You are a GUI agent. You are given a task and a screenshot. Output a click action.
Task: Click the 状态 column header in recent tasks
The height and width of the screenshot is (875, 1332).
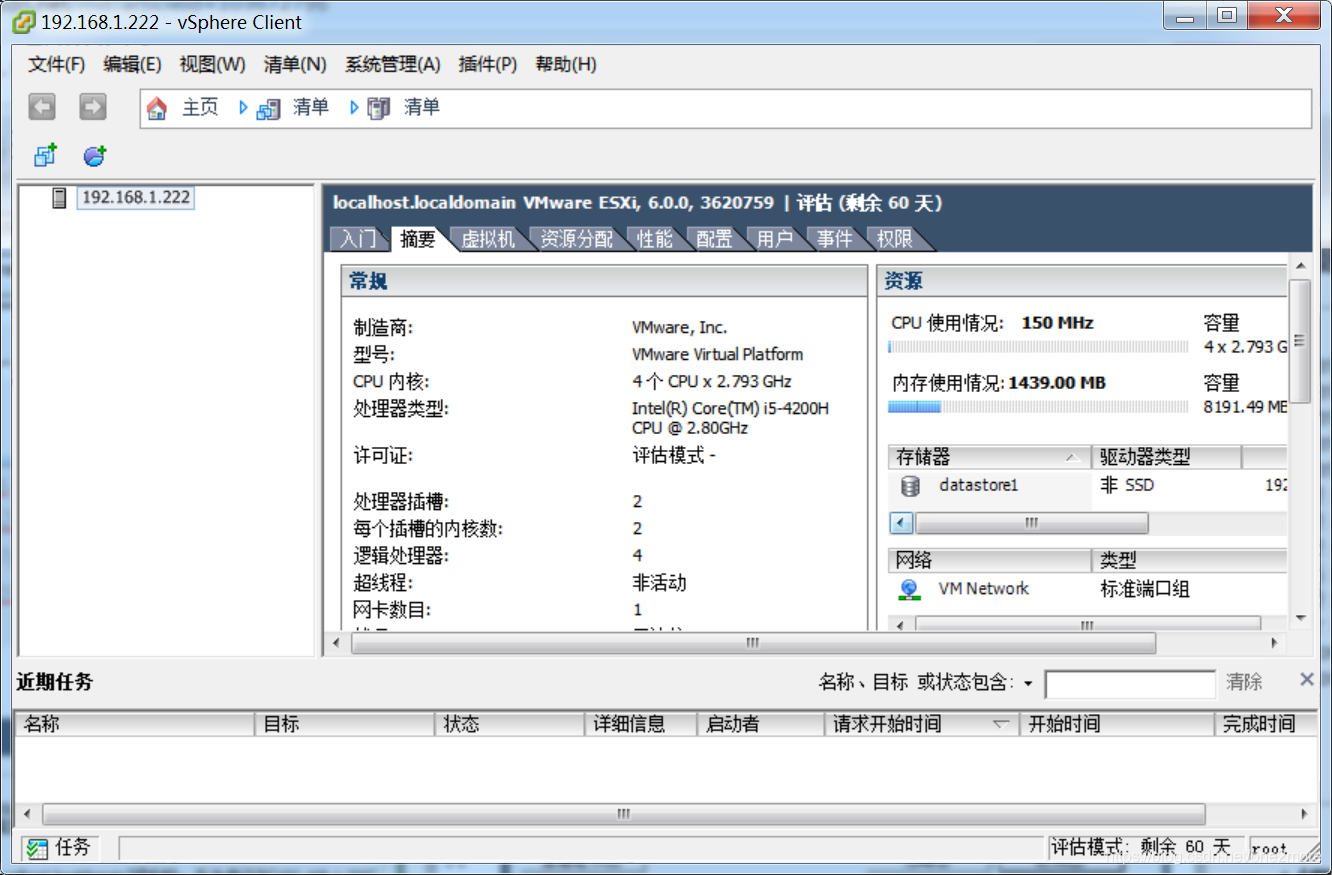[510, 724]
